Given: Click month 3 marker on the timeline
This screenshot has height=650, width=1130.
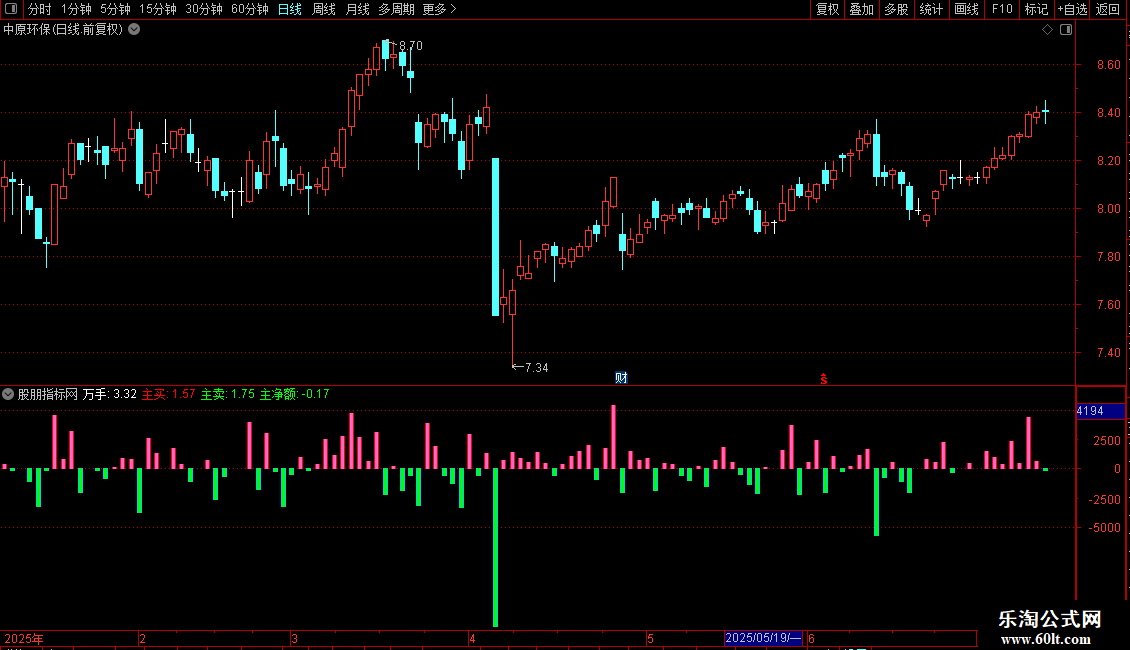Looking at the screenshot, I should pyautogui.click(x=294, y=638).
